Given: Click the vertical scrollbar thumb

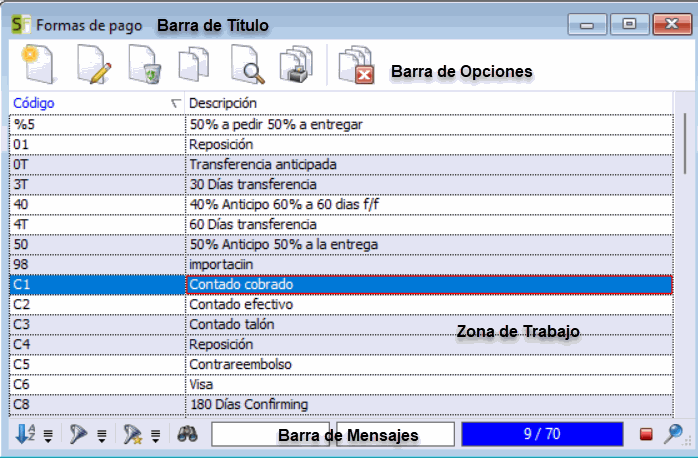Looking at the screenshot, I should coord(685,143).
